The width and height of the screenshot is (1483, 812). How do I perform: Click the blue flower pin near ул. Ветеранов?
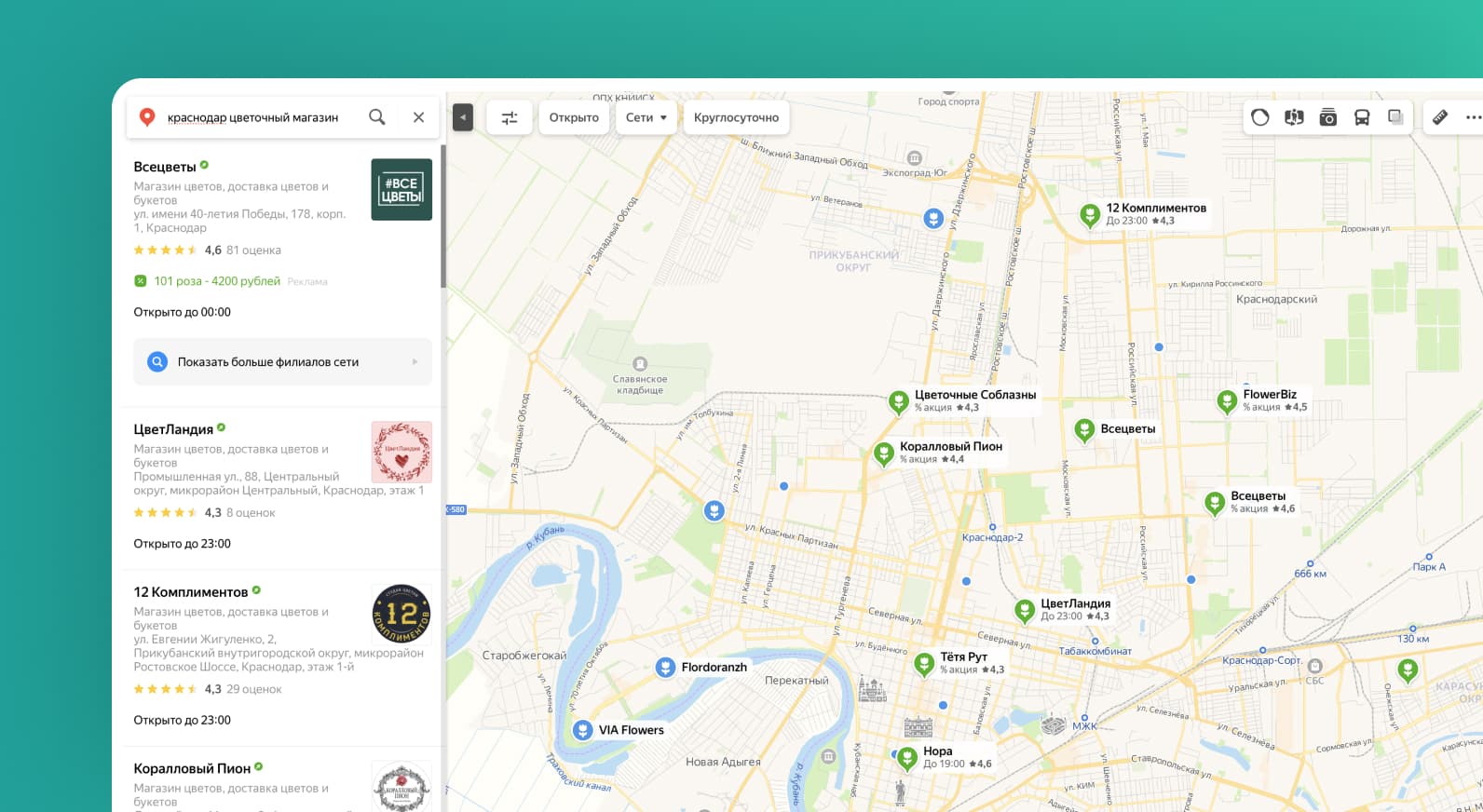pos(933,218)
